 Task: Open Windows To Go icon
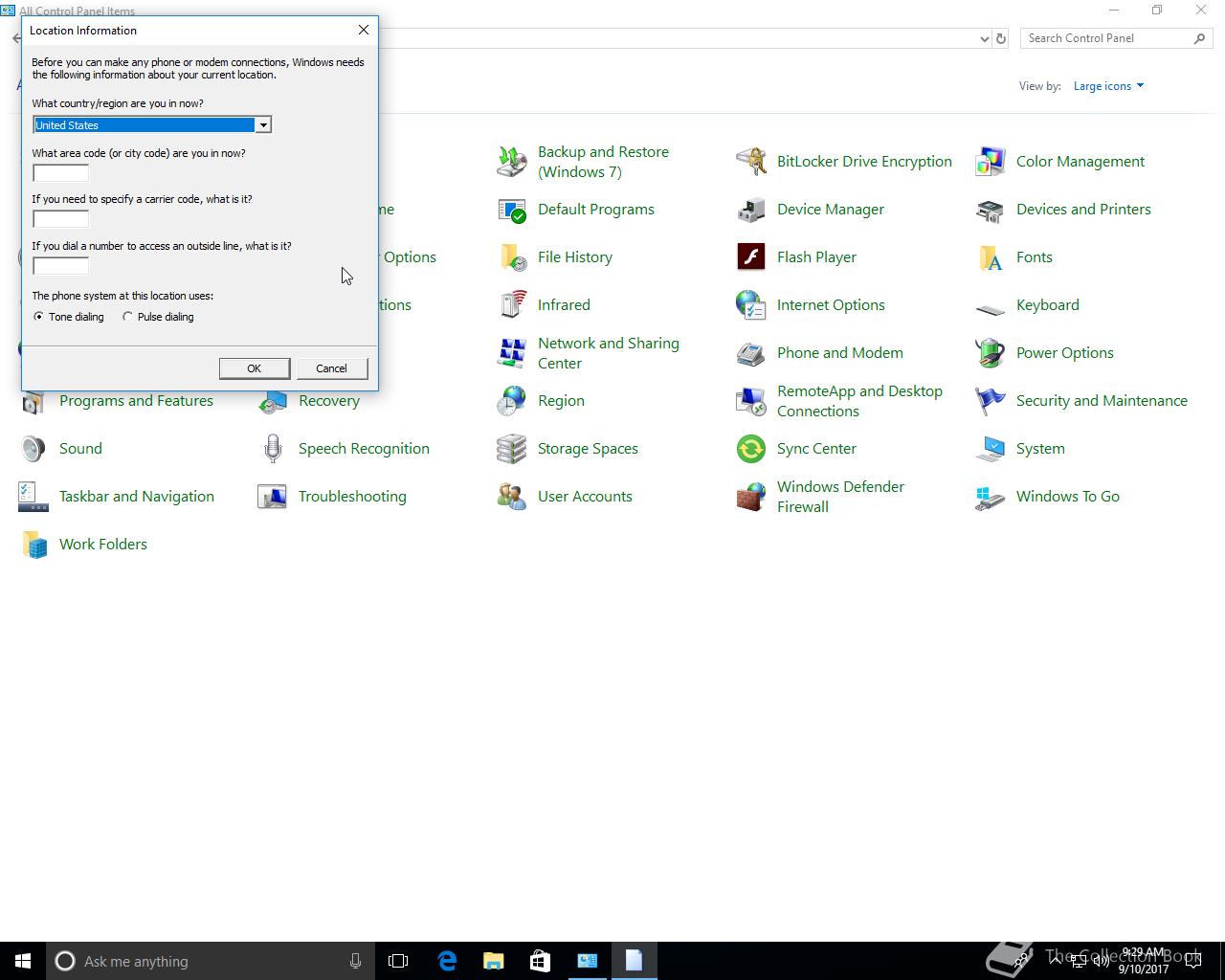click(991, 497)
